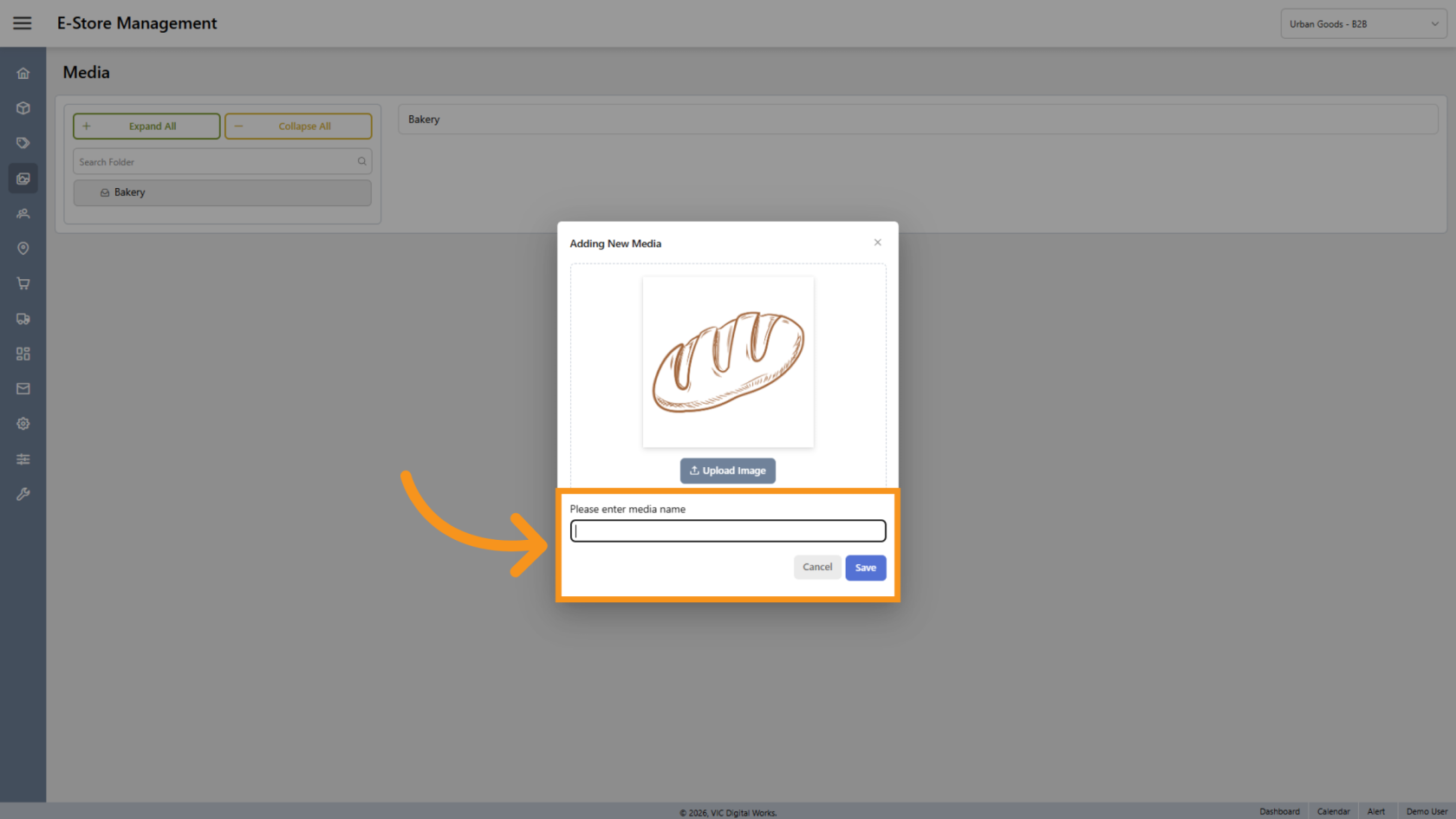
Task: Click the Upload Image button
Action: tap(728, 471)
